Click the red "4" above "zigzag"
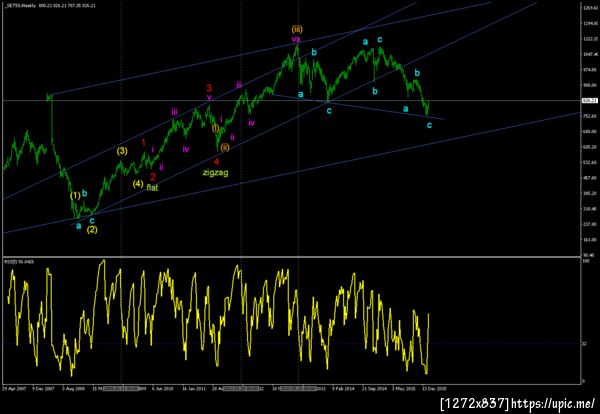Screen dimensions: 600x414 tap(217, 161)
